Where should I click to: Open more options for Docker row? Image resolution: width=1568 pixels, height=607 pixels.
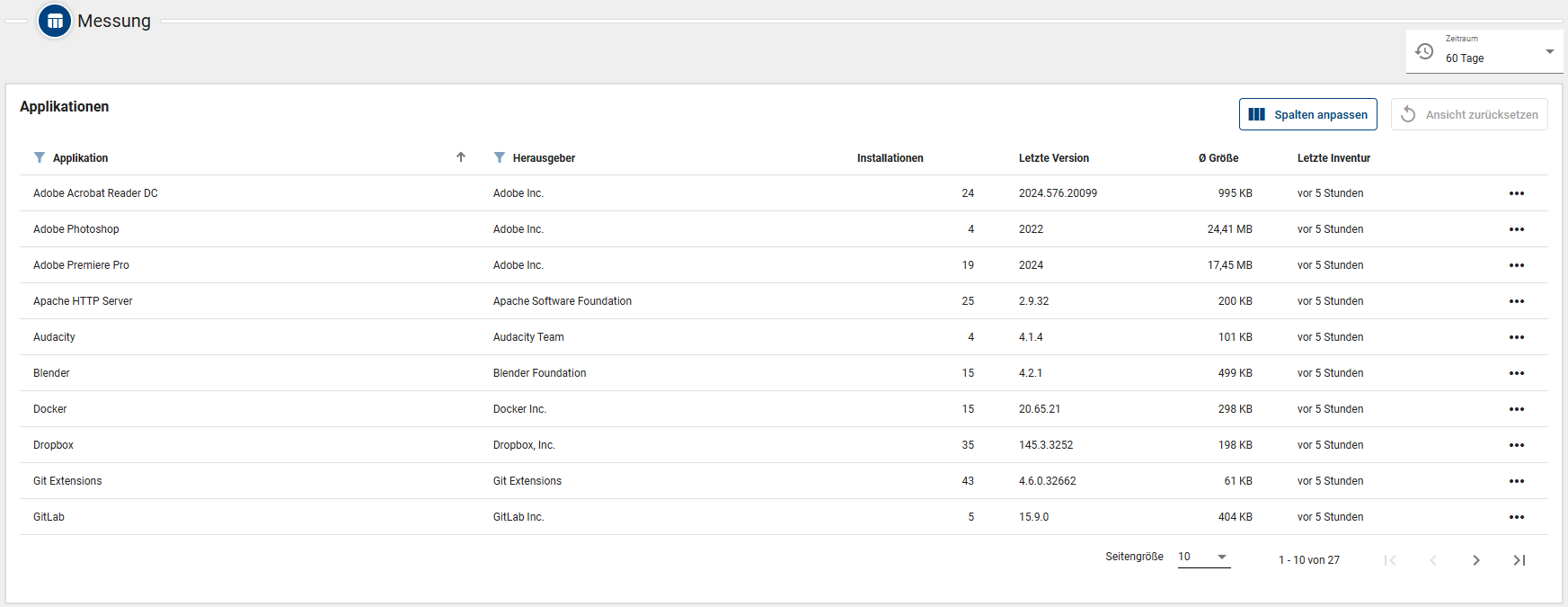tap(1516, 409)
